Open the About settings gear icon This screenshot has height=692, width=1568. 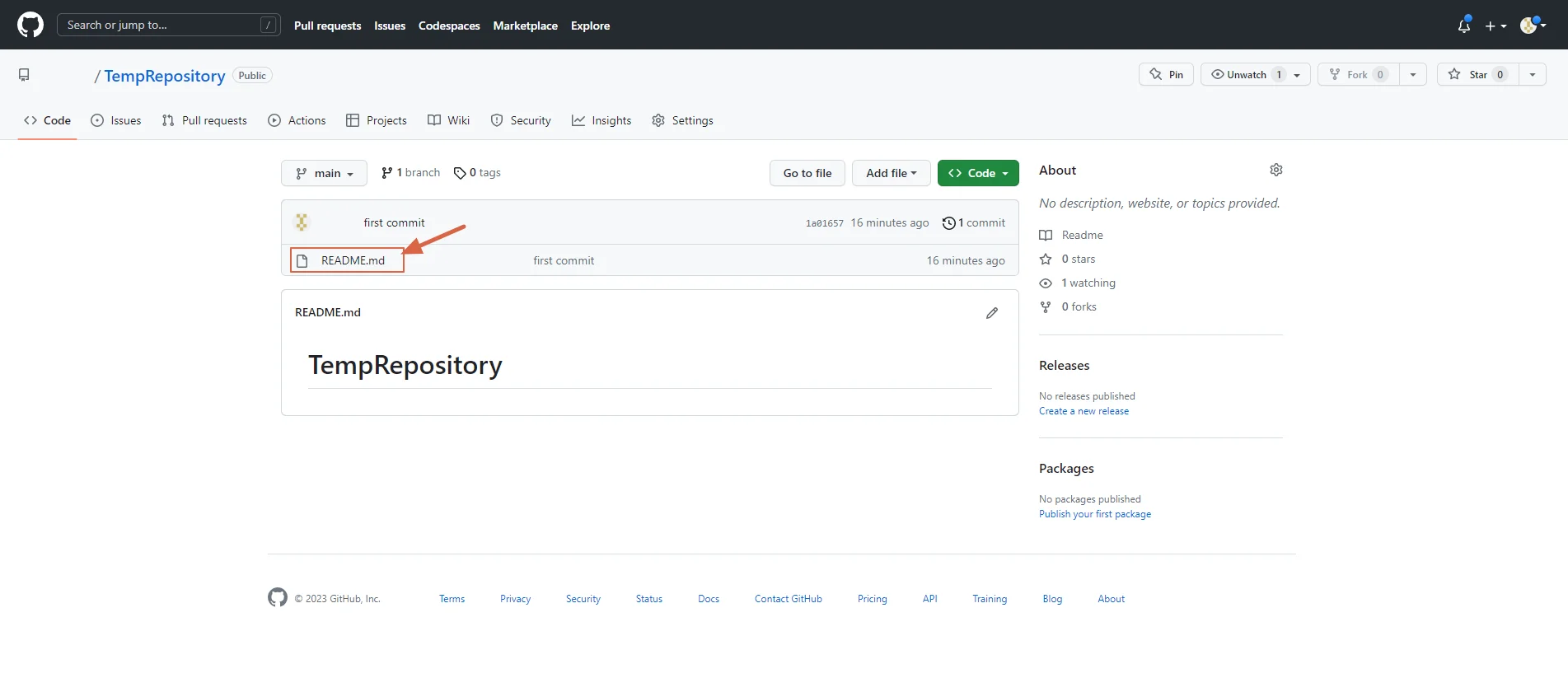[1276, 170]
